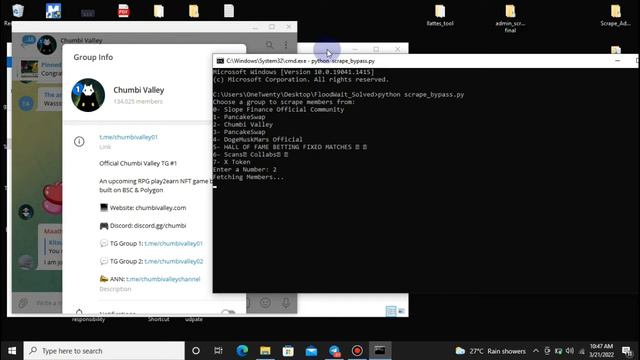The height and width of the screenshot is (360, 640).
Task: Click the cmd window title bar icon
Action: click(220, 61)
